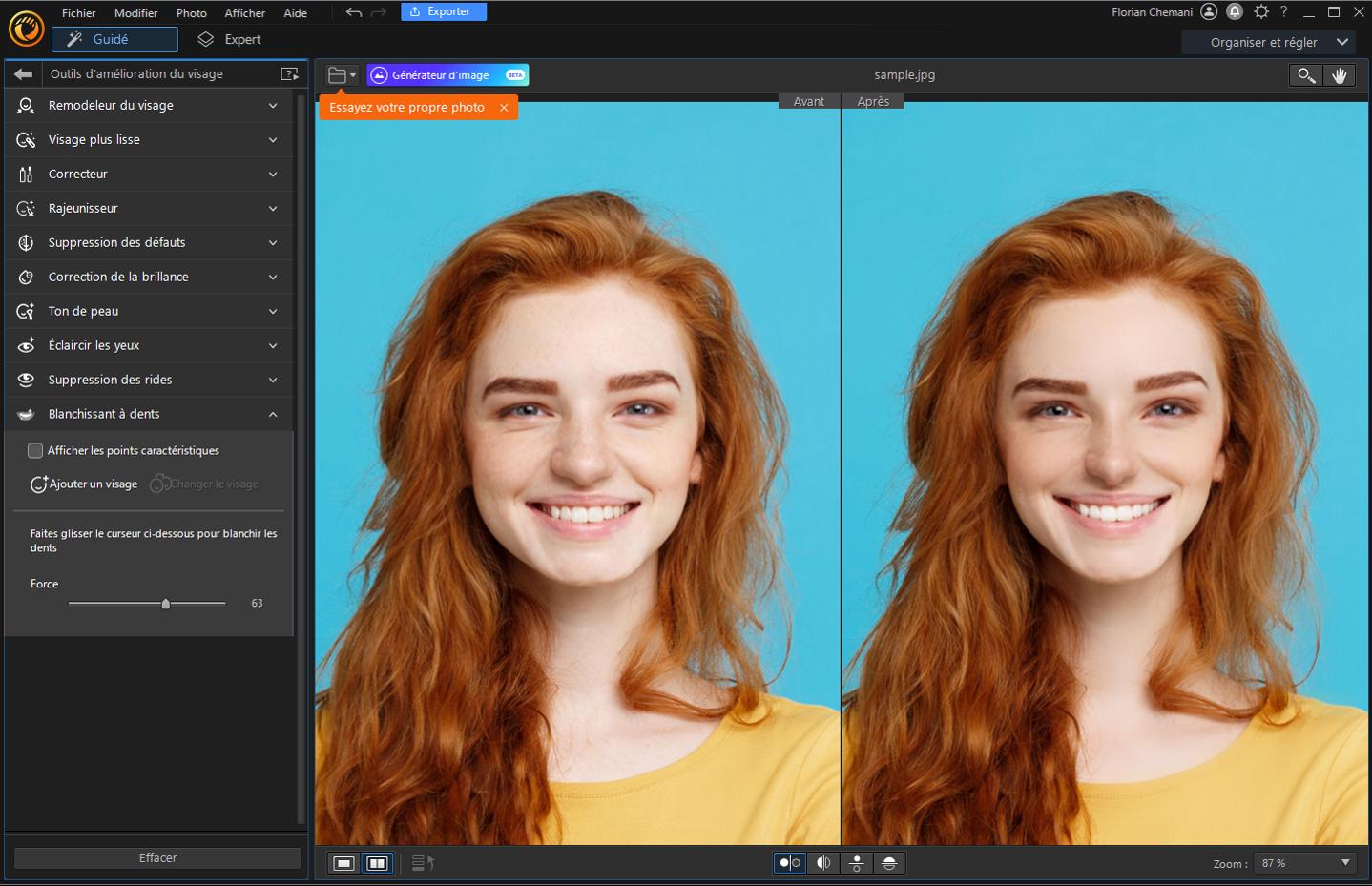Click the redo arrow
1372x886 pixels.
tap(379, 12)
